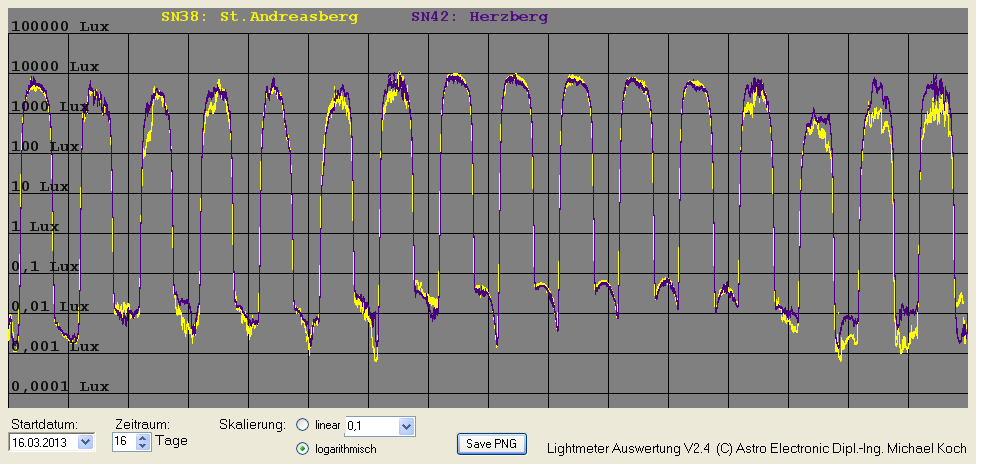Click the 0,1 Lux axis label
981x476 pixels.
pos(45,266)
